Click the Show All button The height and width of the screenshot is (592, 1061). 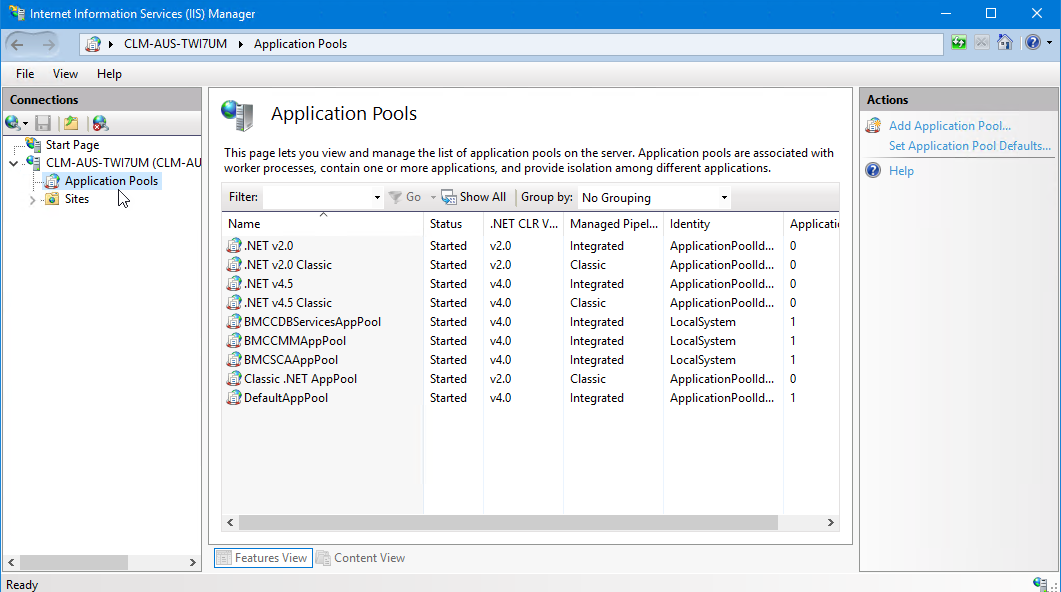coord(474,198)
